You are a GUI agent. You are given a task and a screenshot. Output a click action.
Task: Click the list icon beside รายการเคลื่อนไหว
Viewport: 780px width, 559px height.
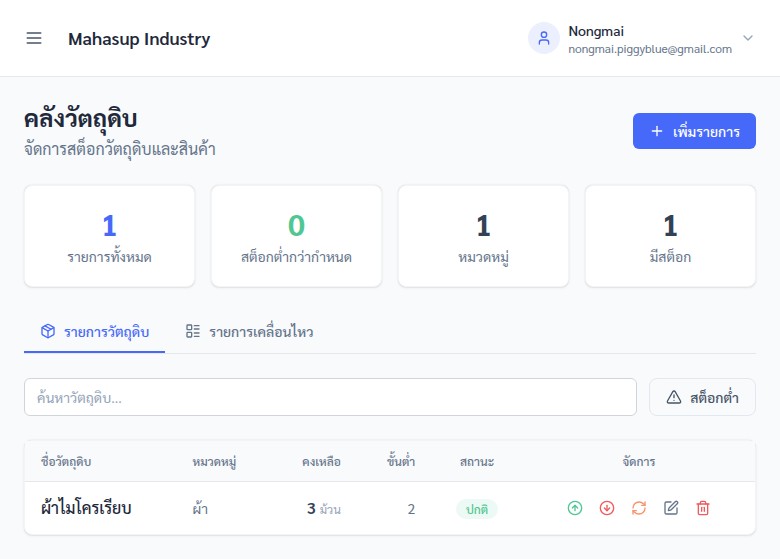pos(193,331)
